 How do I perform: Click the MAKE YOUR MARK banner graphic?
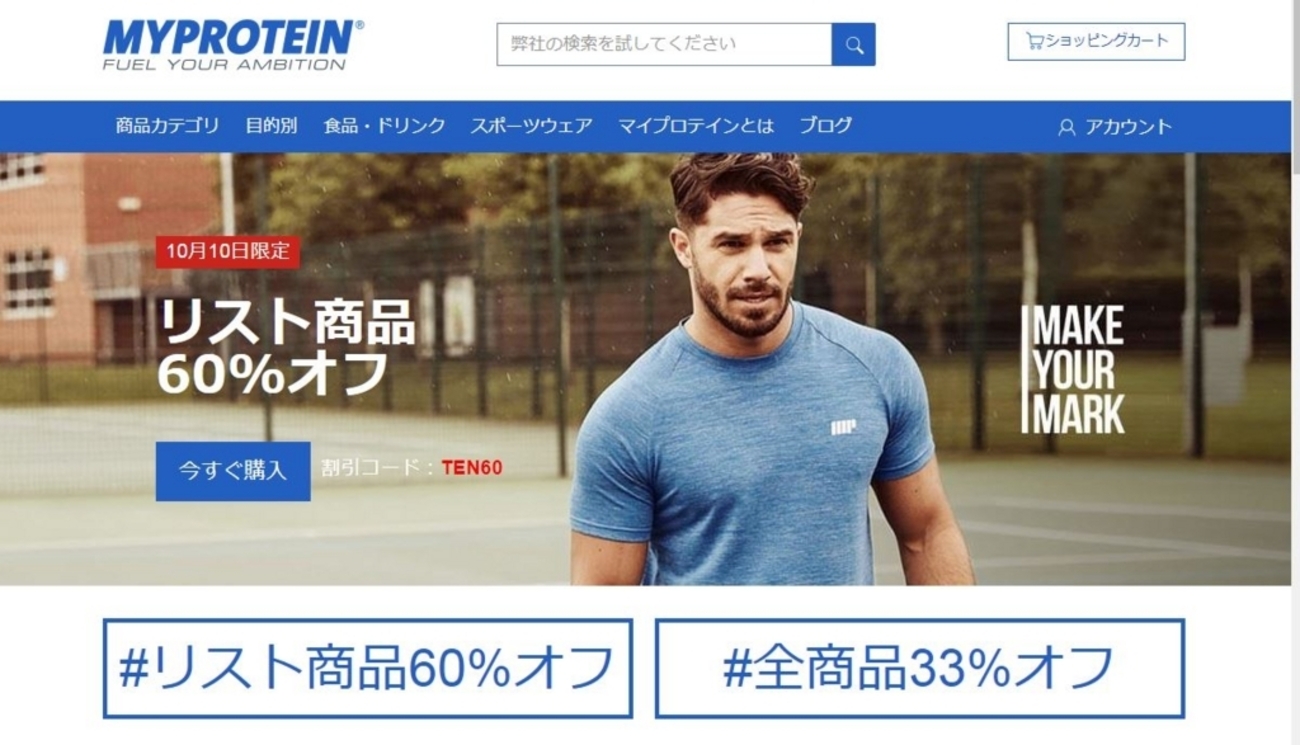tap(1072, 370)
